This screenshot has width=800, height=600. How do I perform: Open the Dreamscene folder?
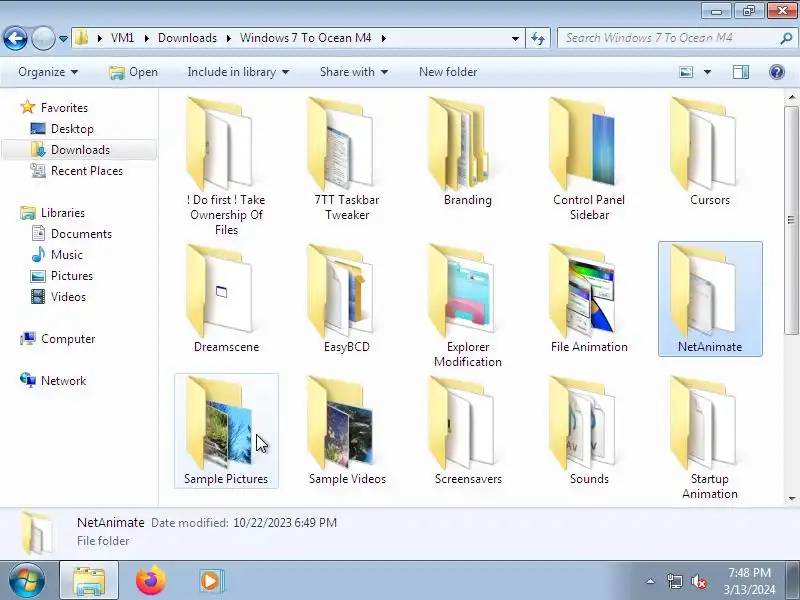[x=226, y=298]
